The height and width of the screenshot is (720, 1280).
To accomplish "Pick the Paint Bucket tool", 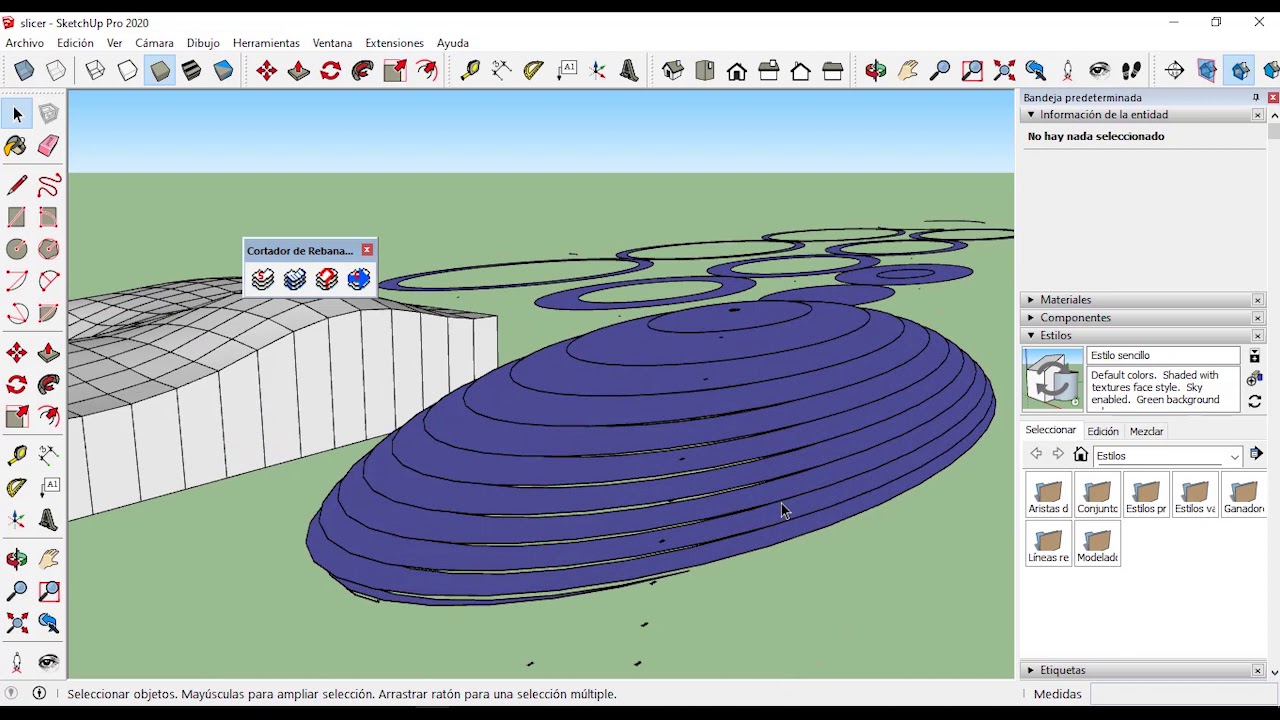I will [16, 146].
